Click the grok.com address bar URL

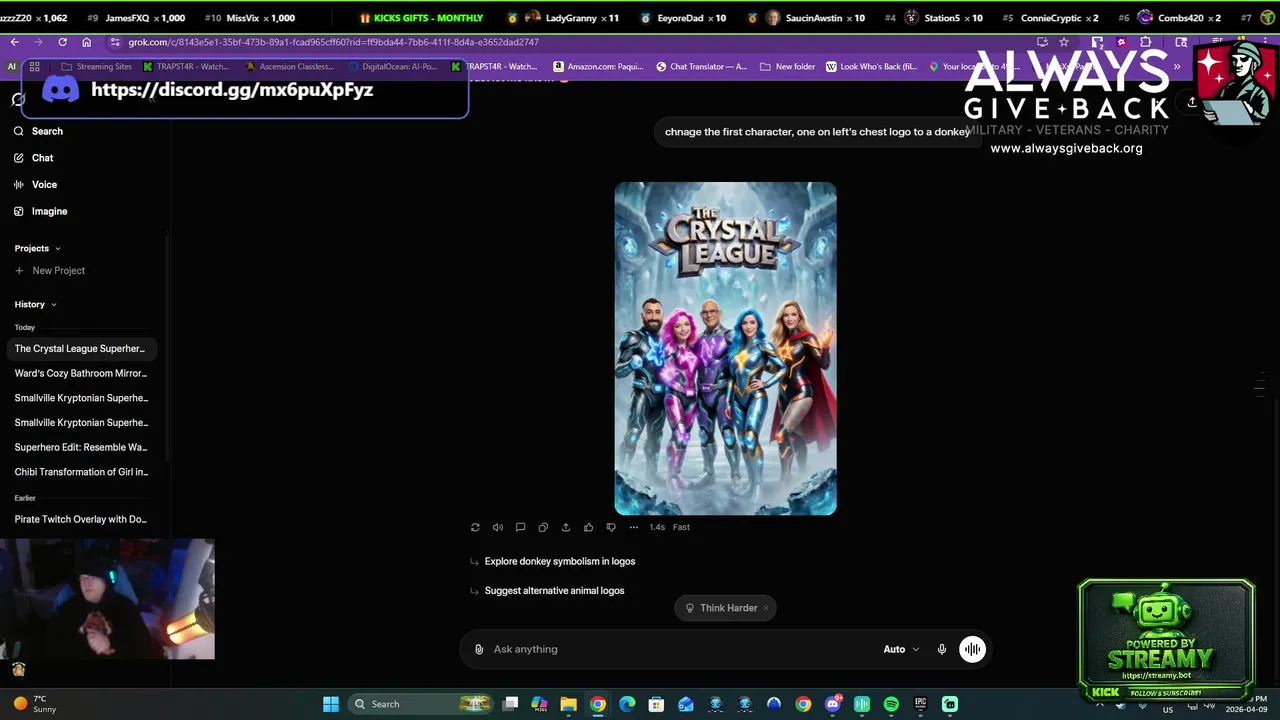coord(333,42)
